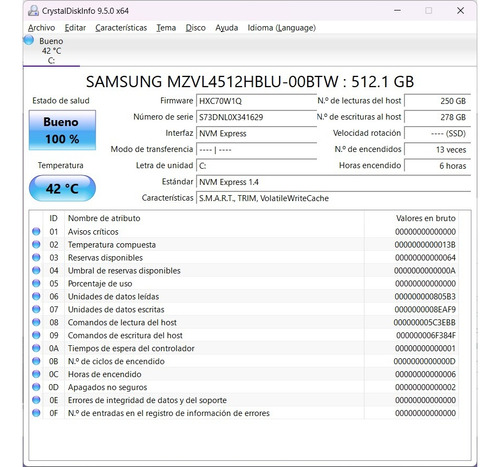Click raw value 000000005C3EBB

(x=424, y=323)
